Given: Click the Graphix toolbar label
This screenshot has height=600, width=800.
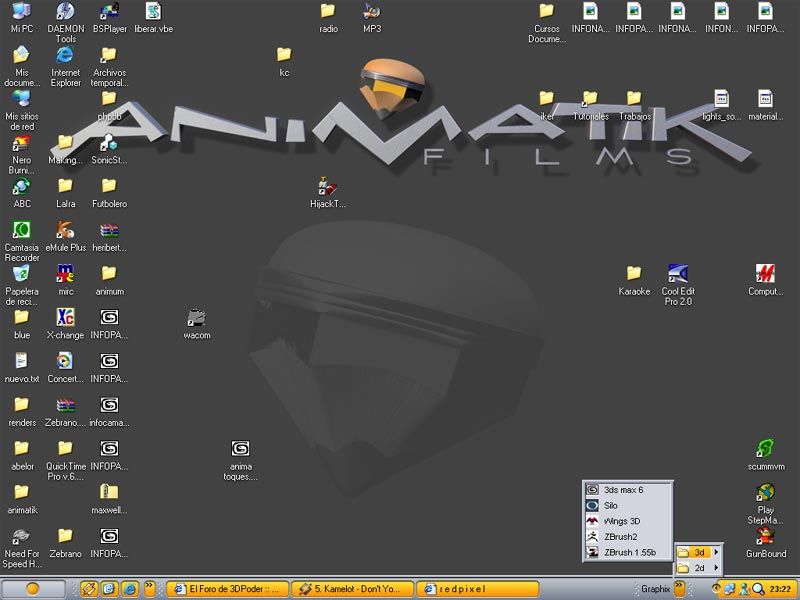Looking at the screenshot, I should [656, 589].
